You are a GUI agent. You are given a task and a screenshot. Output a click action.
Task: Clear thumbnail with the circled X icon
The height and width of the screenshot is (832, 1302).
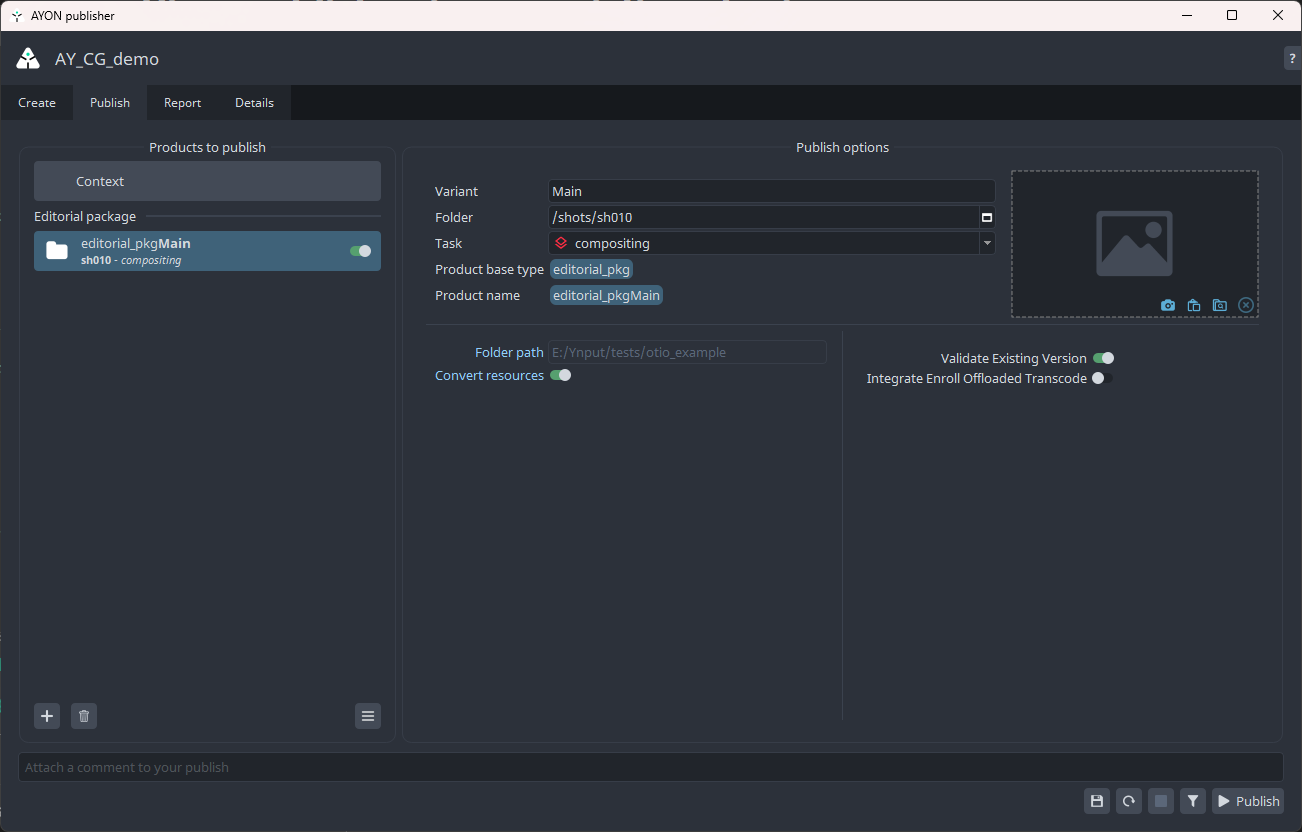click(1246, 305)
